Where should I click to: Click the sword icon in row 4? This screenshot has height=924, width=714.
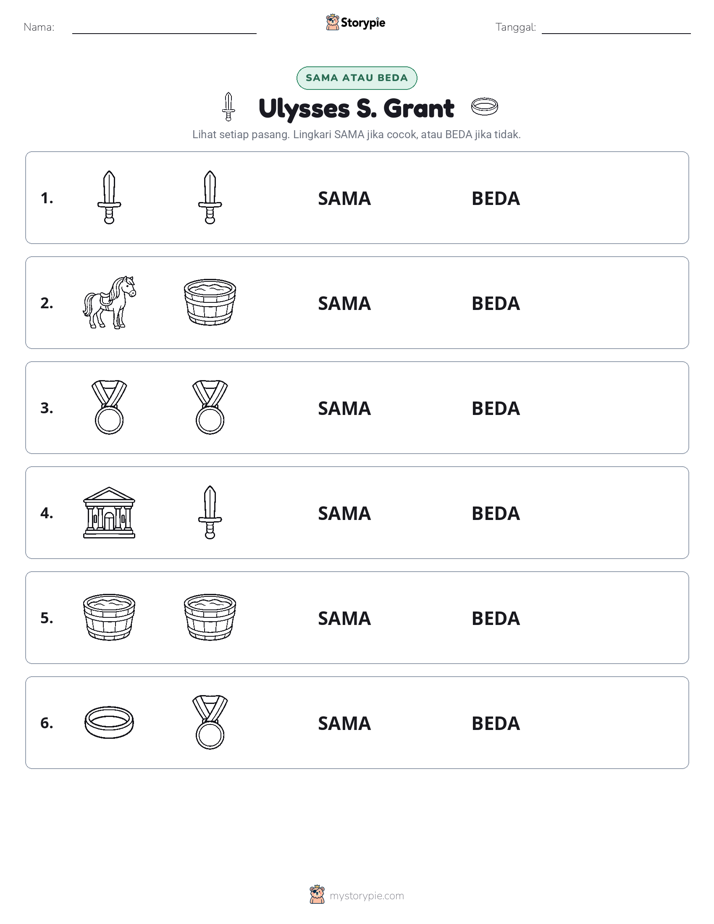coord(210,512)
